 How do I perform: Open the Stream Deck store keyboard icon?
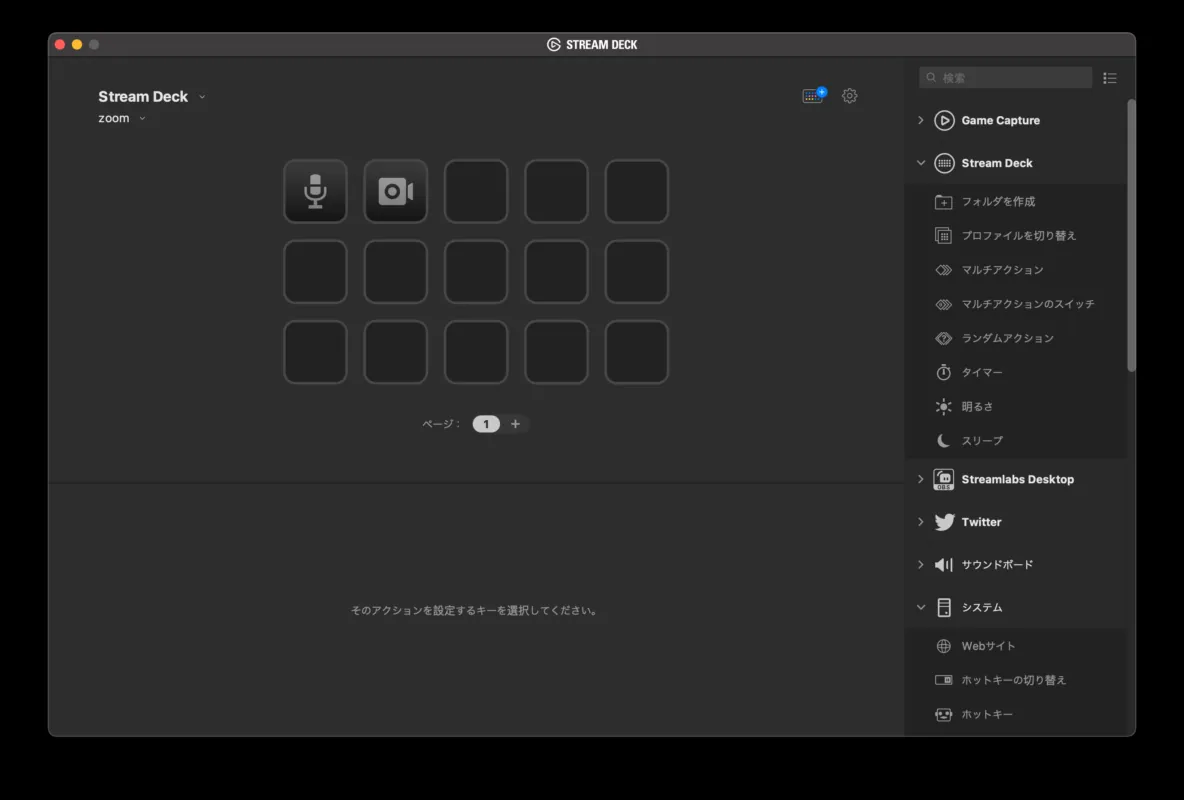(x=814, y=95)
